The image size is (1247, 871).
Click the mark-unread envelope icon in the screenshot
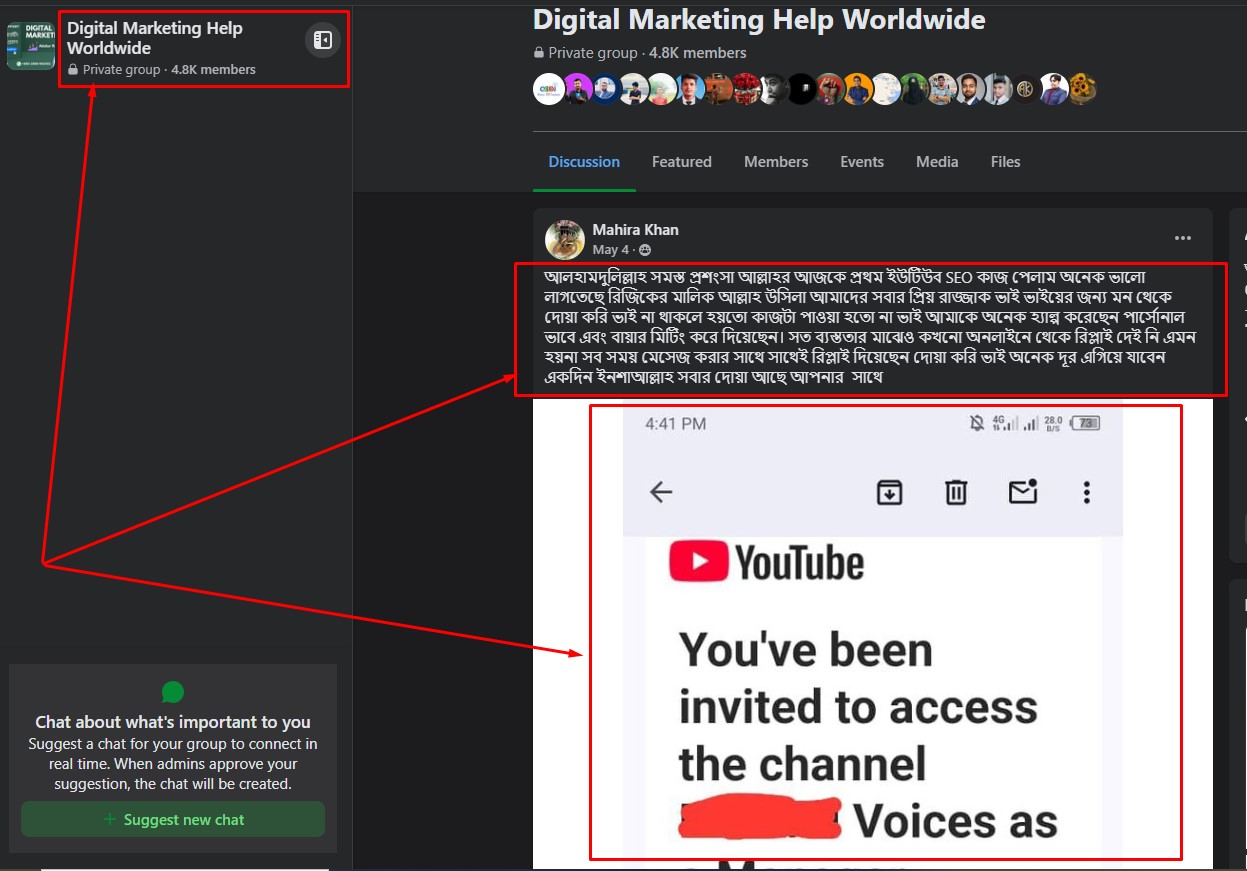click(1023, 491)
